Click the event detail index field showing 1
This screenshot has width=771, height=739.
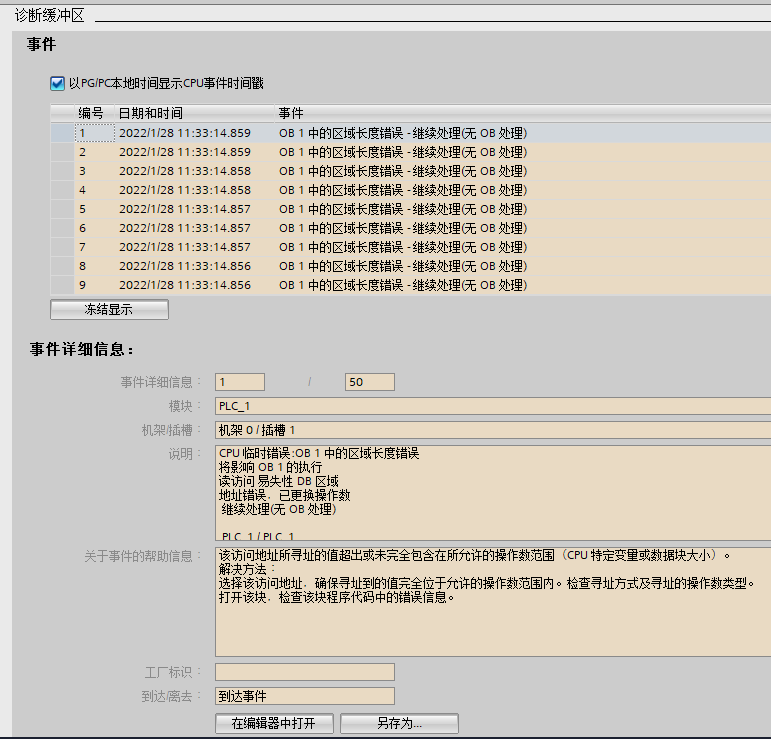pos(240,382)
